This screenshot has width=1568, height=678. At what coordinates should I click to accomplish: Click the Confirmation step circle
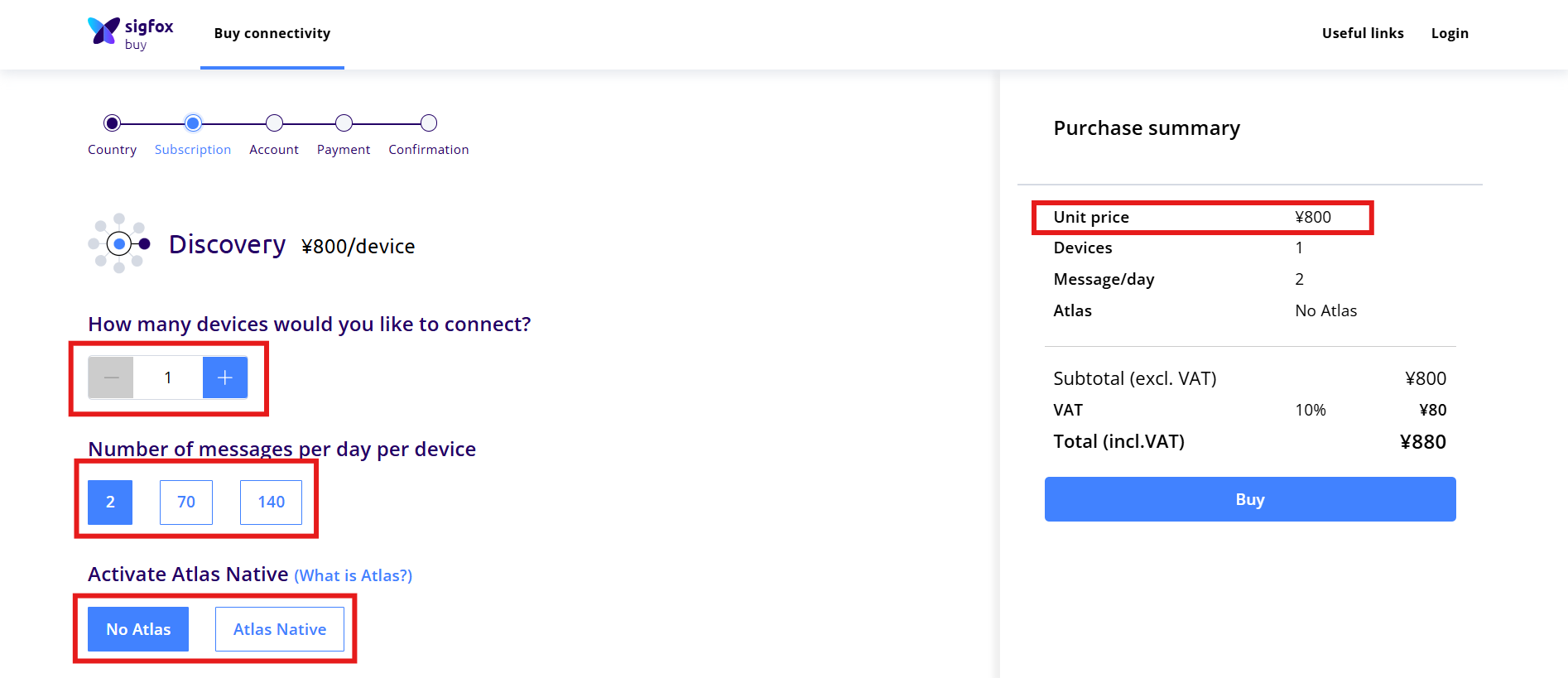click(428, 123)
